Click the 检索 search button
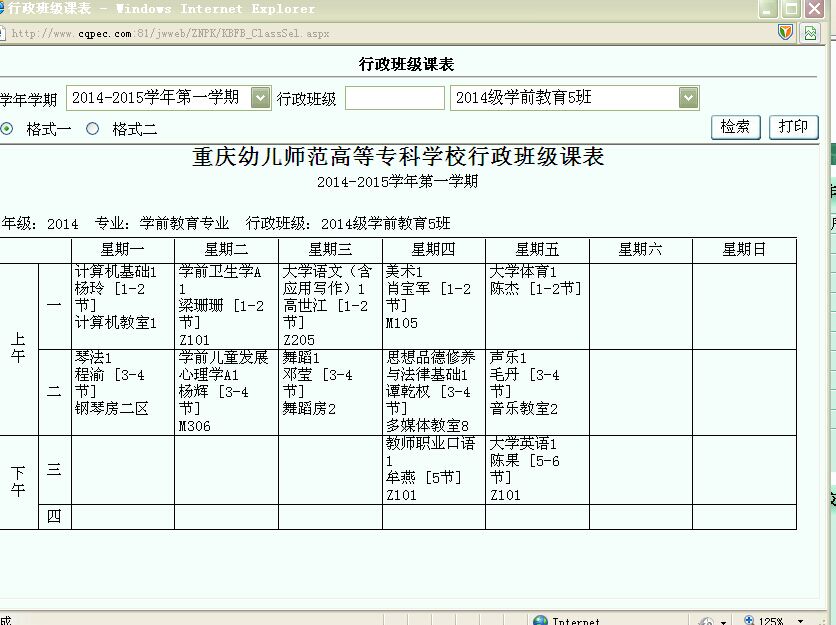Viewport: 836px width, 625px height. pos(735,127)
